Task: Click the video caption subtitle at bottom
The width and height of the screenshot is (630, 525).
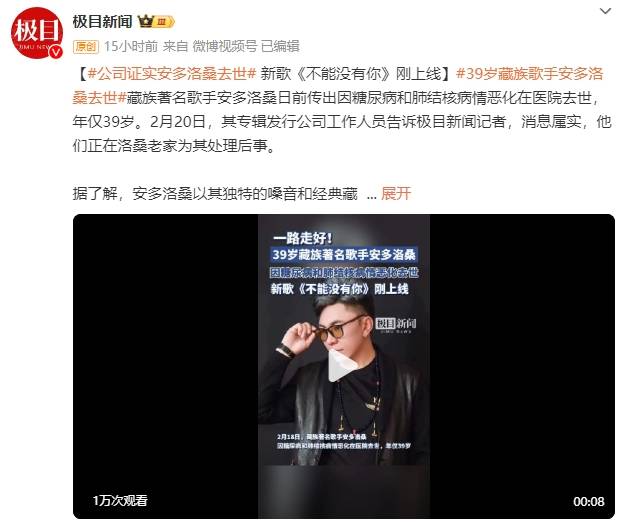Action: pyautogui.click(x=344, y=441)
